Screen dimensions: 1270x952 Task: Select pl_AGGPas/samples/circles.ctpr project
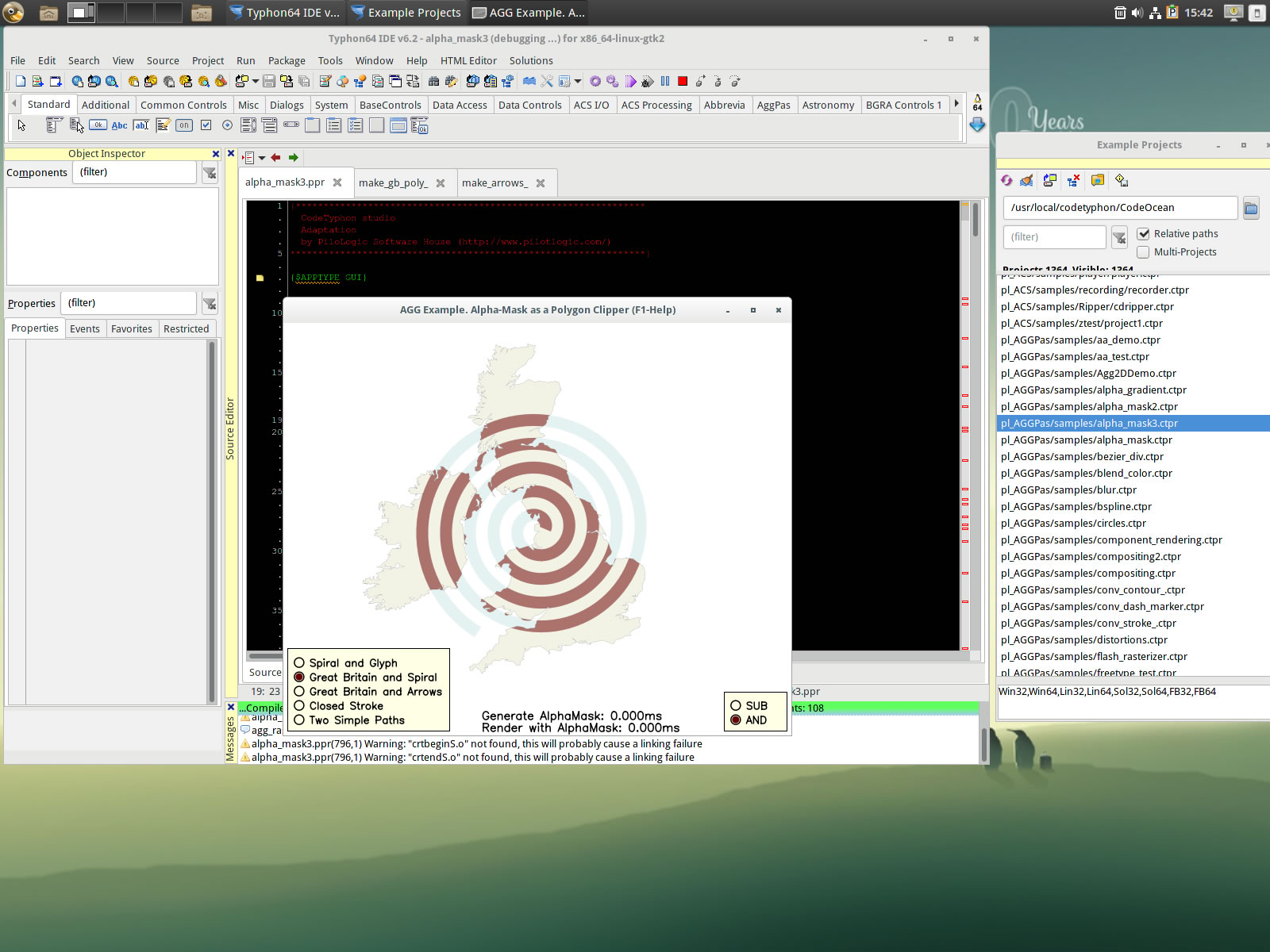(x=1133, y=523)
